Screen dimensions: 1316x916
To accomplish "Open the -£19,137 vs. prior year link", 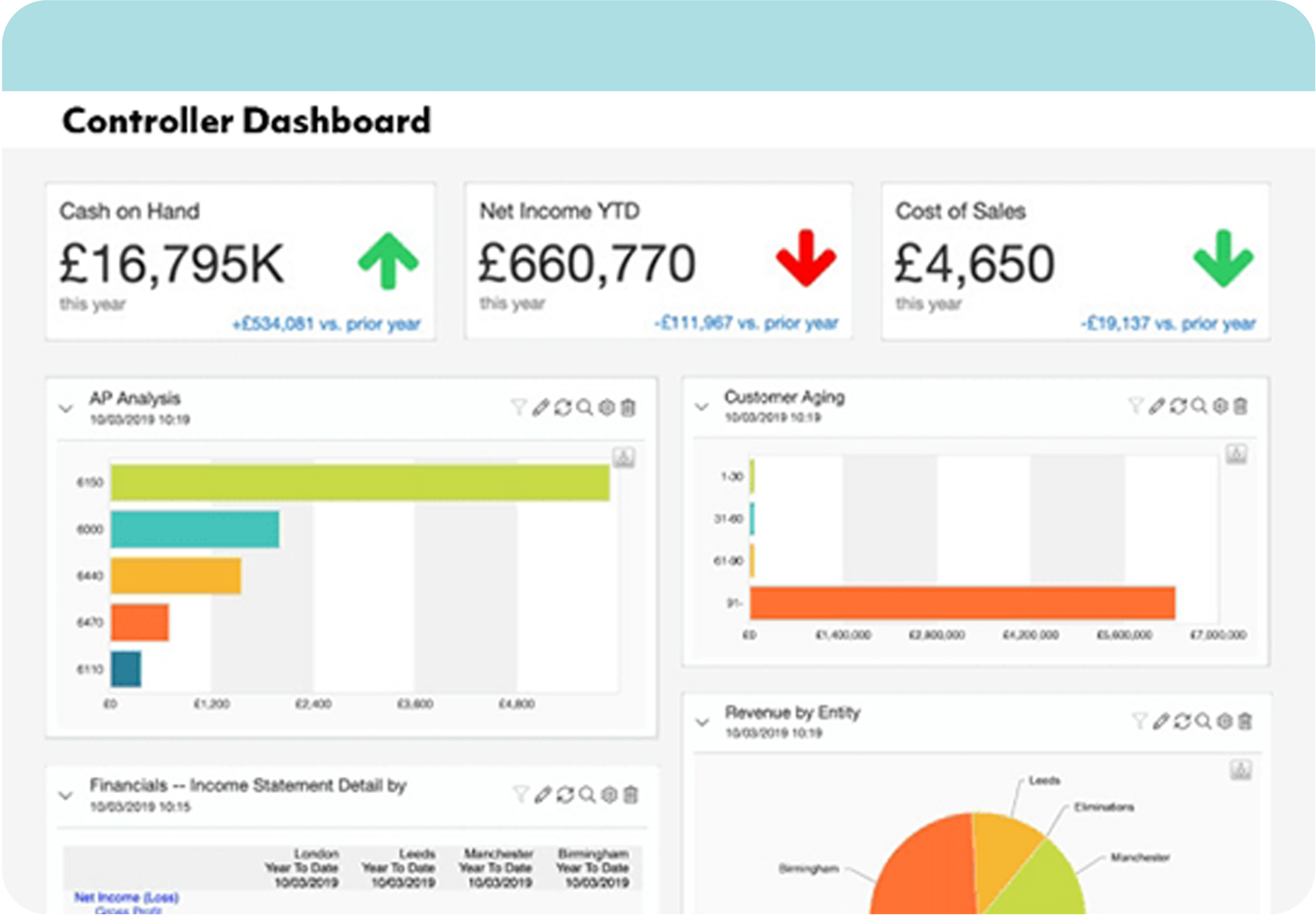I will tap(1168, 324).
